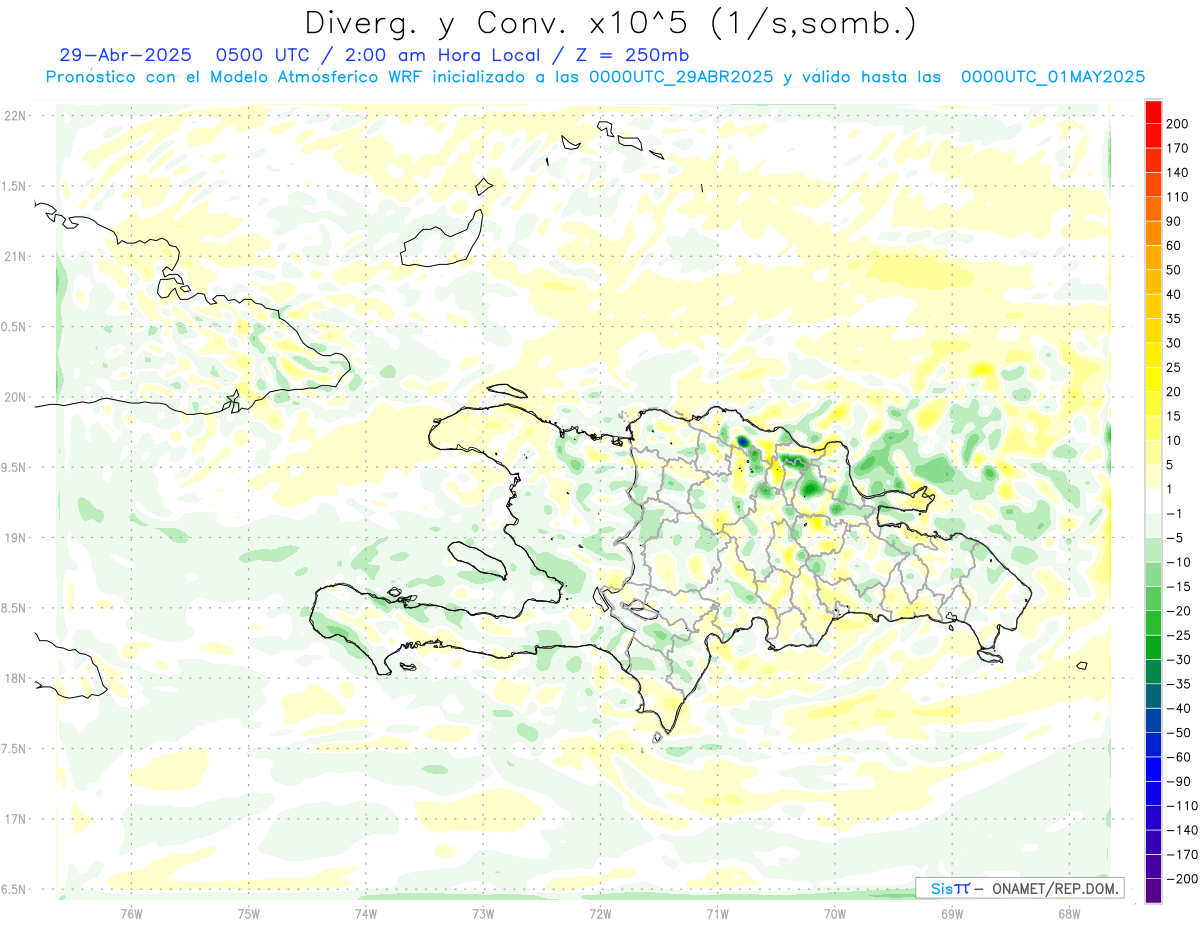Click the colorbar label '140' in the red range
1200x927 pixels.
[x=1178, y=173]
